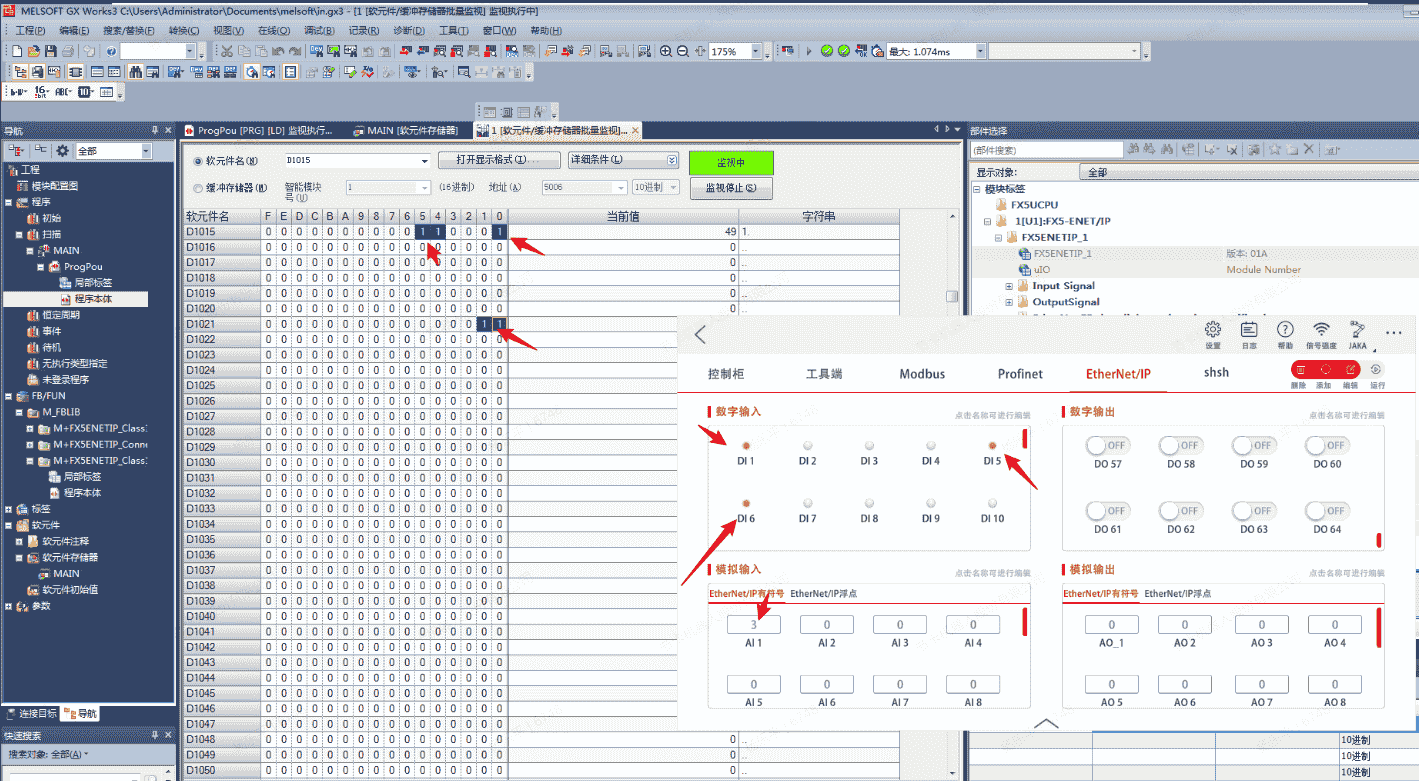Image resolution: width=1419 pixels, height=781 pixels.
Task: Click the Save project icon in toolbar
Action: click(51, 51)
